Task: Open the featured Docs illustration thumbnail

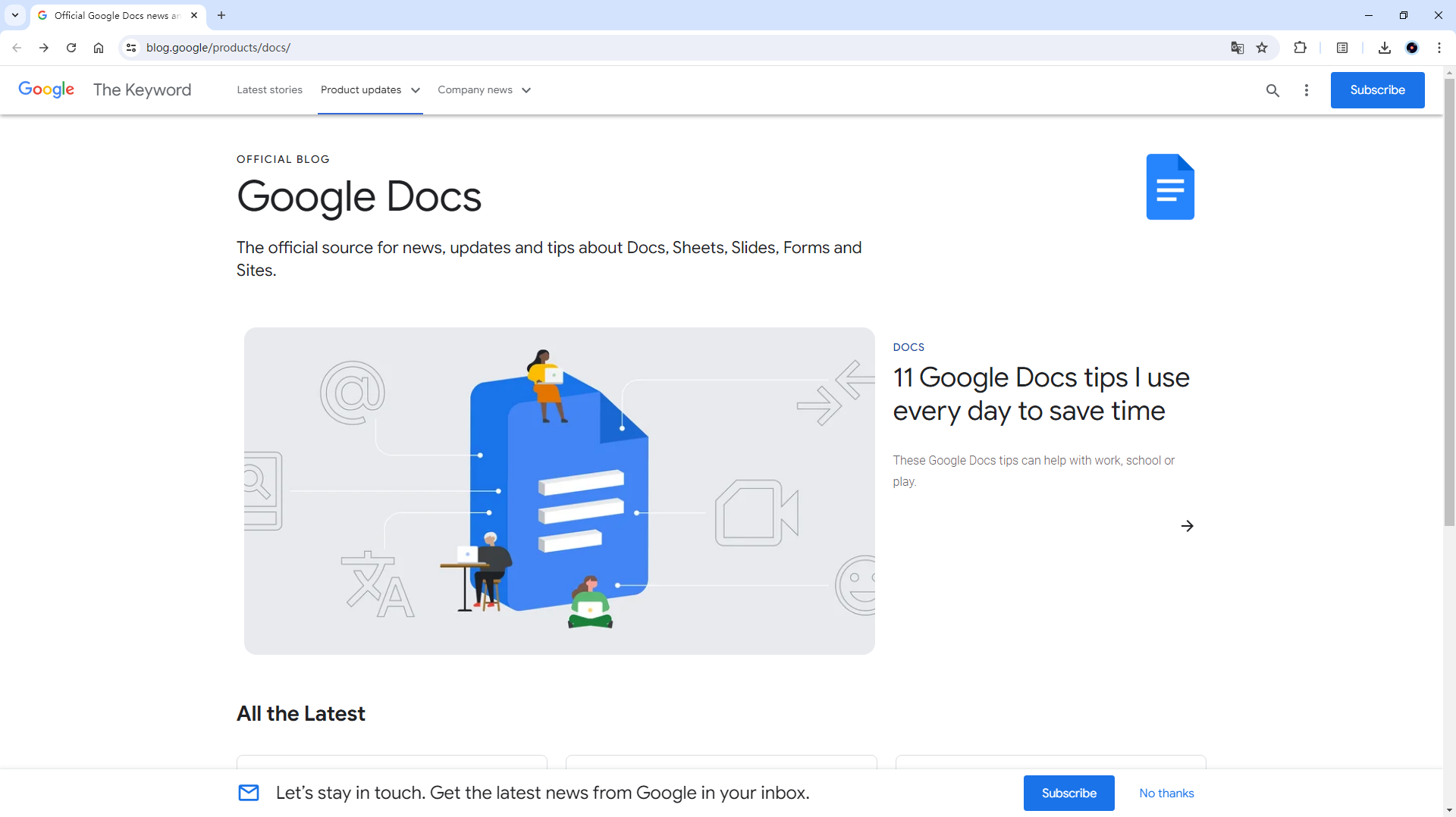Action: (x=560, y=491)
